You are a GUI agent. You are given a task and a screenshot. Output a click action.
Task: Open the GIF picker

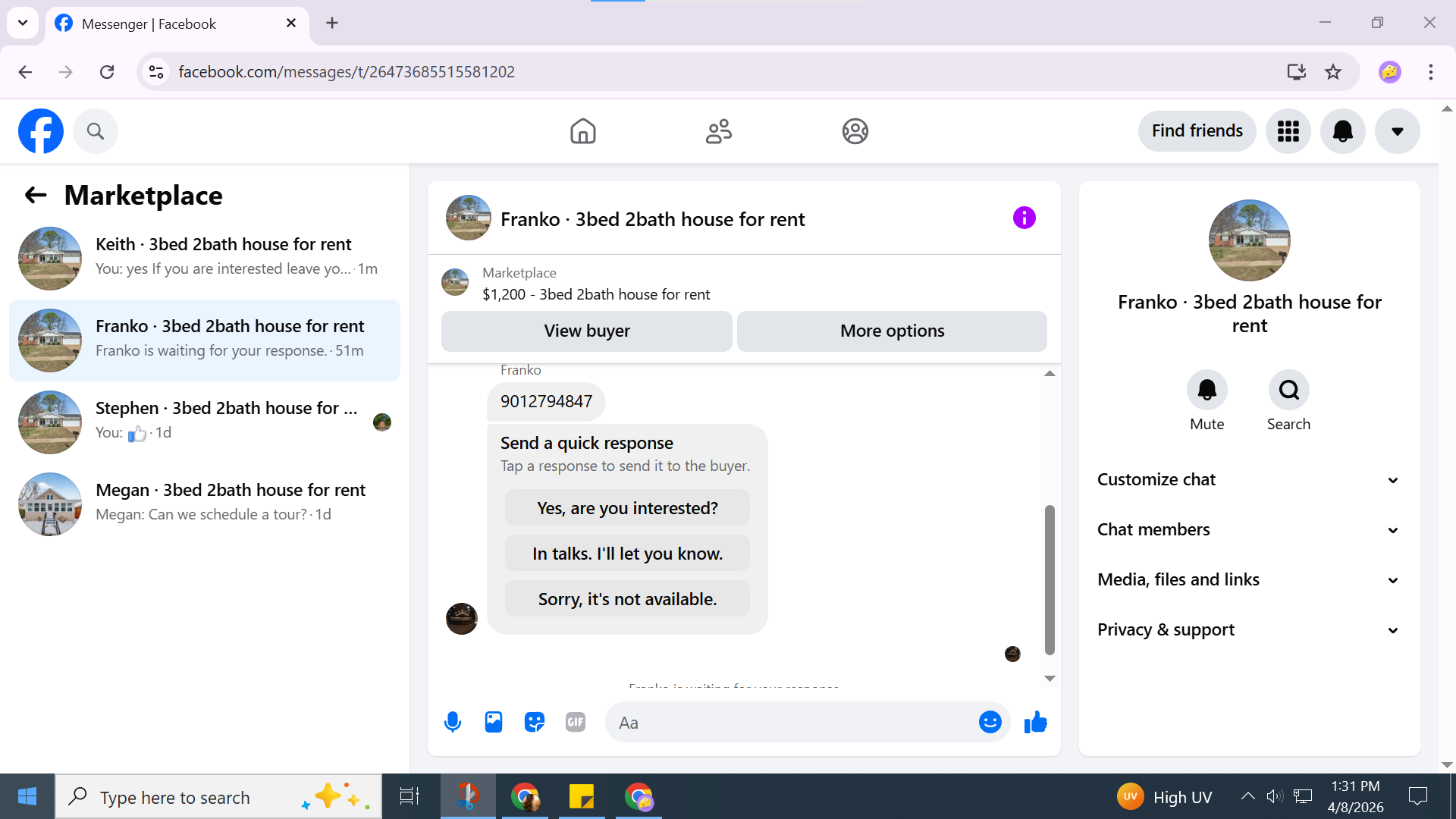(x=576, y=722)
